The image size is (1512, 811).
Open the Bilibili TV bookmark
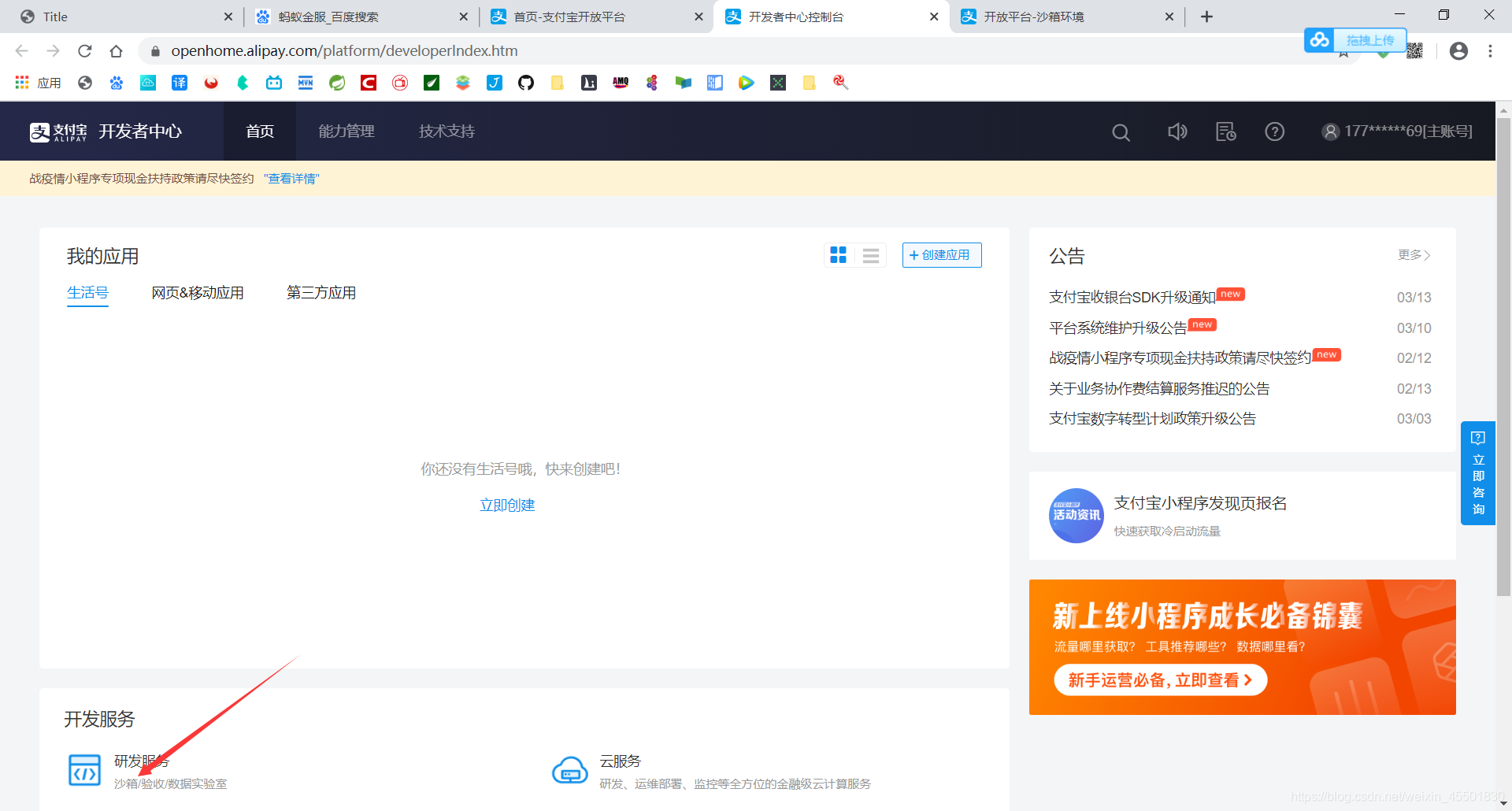click(274, 83)
